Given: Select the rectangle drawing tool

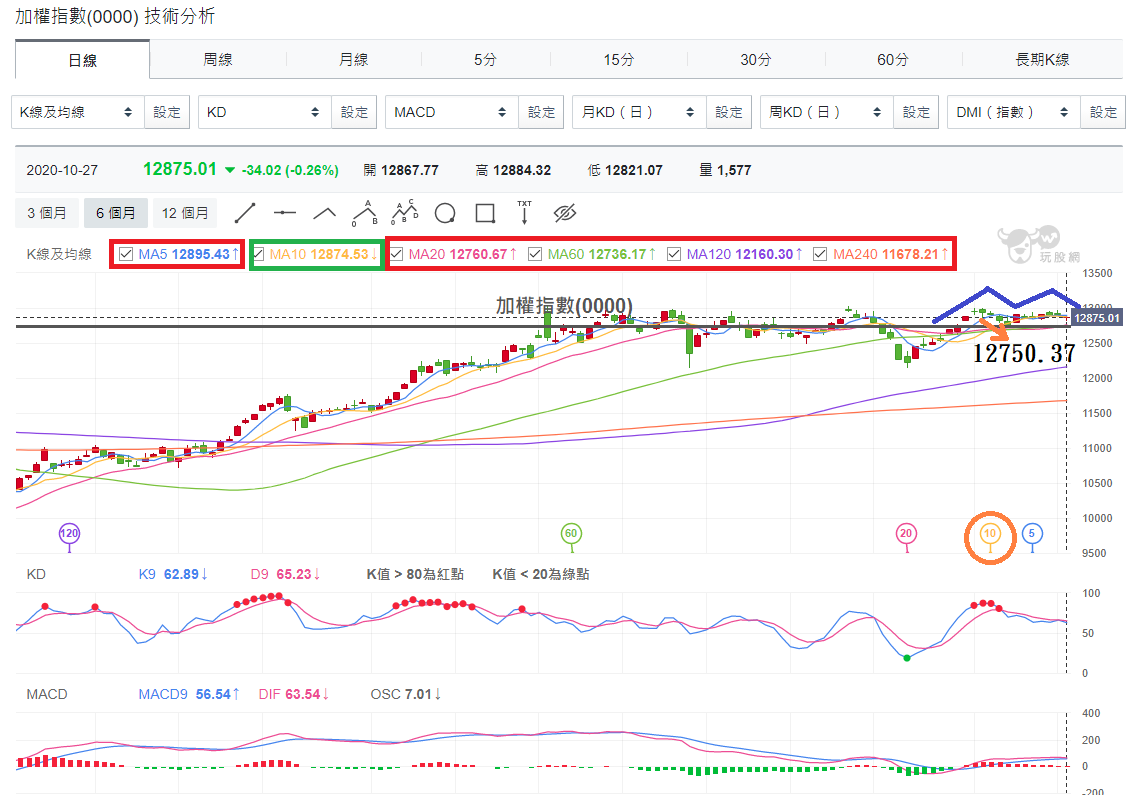Looking at the screenshot, I should pyautogui.click(x=485, y=214).
